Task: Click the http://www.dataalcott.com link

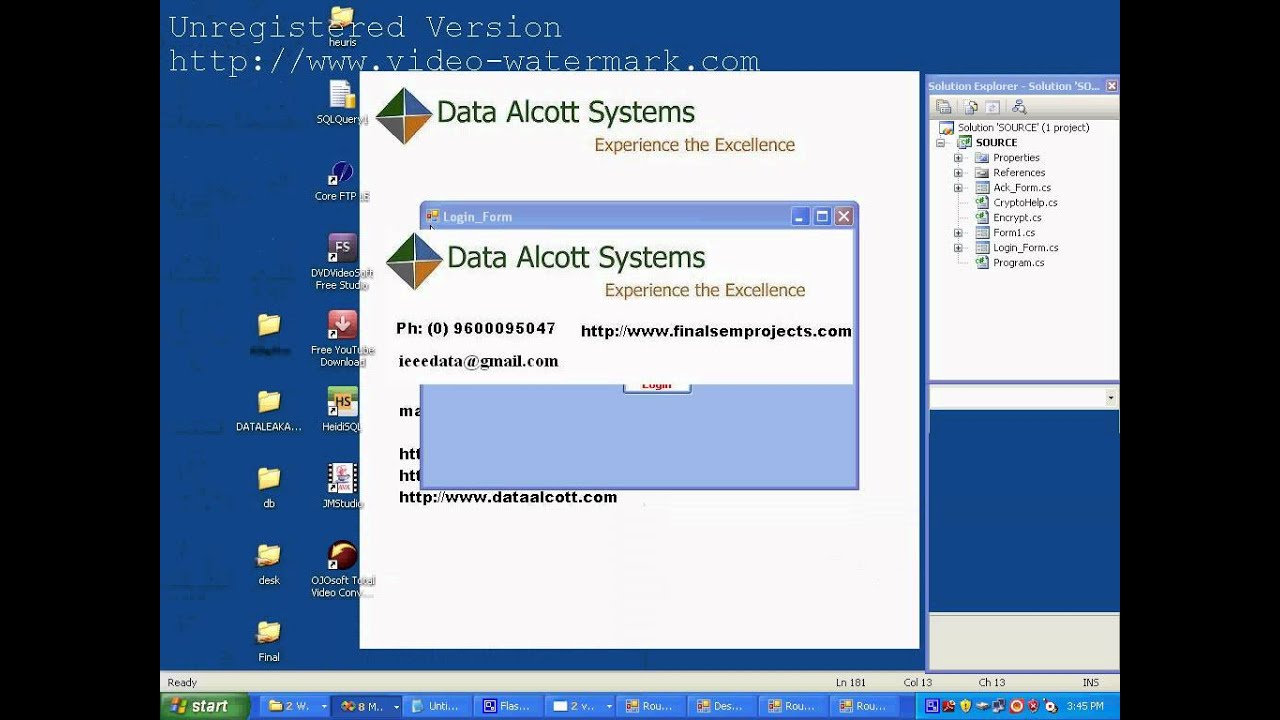Action: [x=508, y=497]
